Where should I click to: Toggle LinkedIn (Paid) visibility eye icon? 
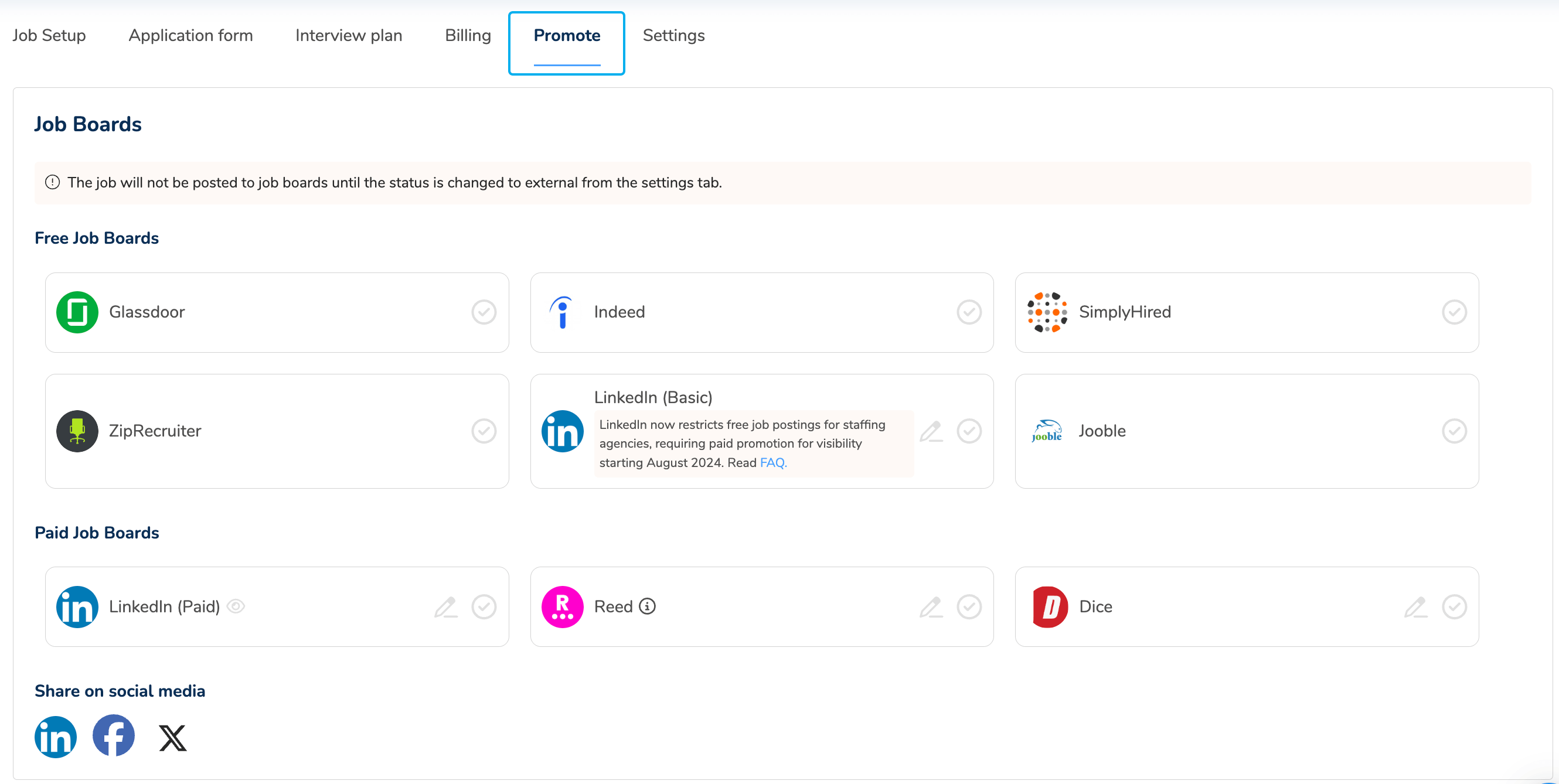pos(236,606)
